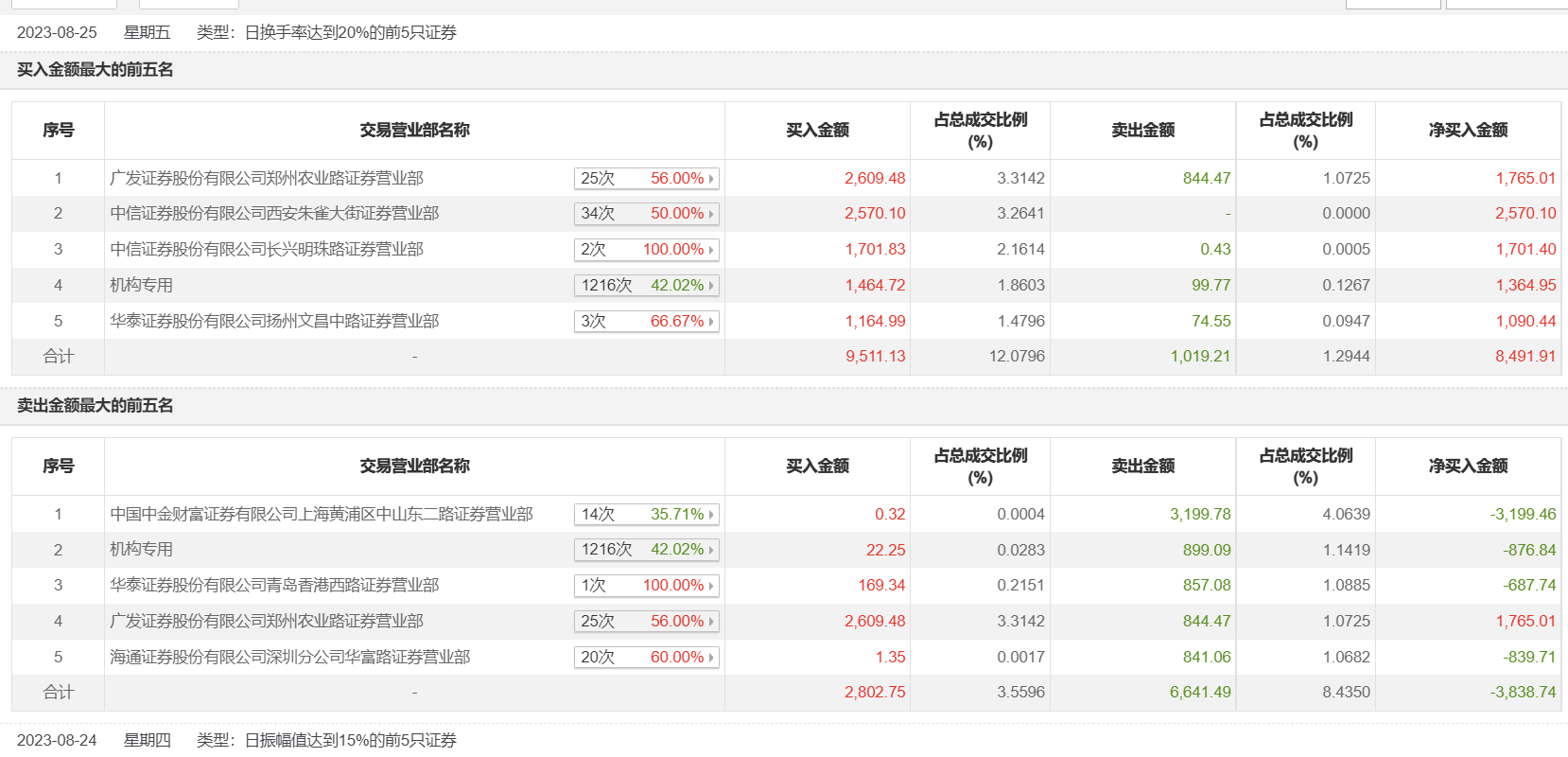Click the 卖出金额最大的前五名 section header

tap(96, 406)
